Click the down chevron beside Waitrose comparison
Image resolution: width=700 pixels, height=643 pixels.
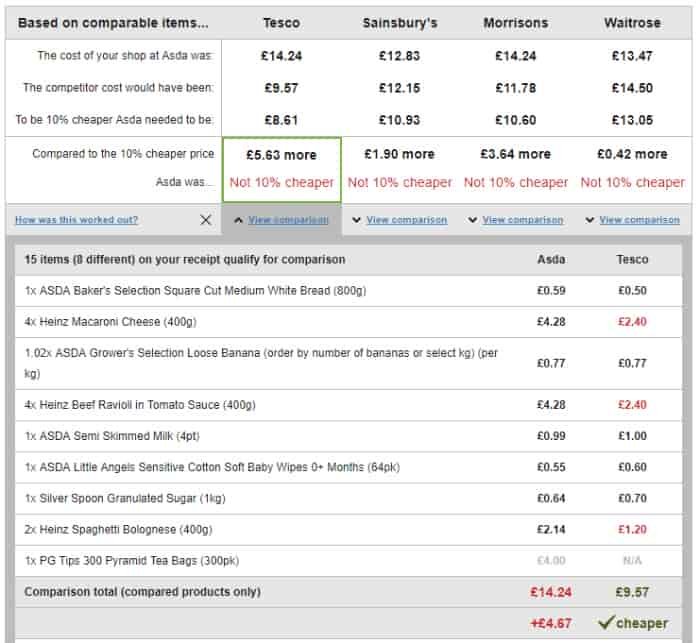tap(589, 220)
